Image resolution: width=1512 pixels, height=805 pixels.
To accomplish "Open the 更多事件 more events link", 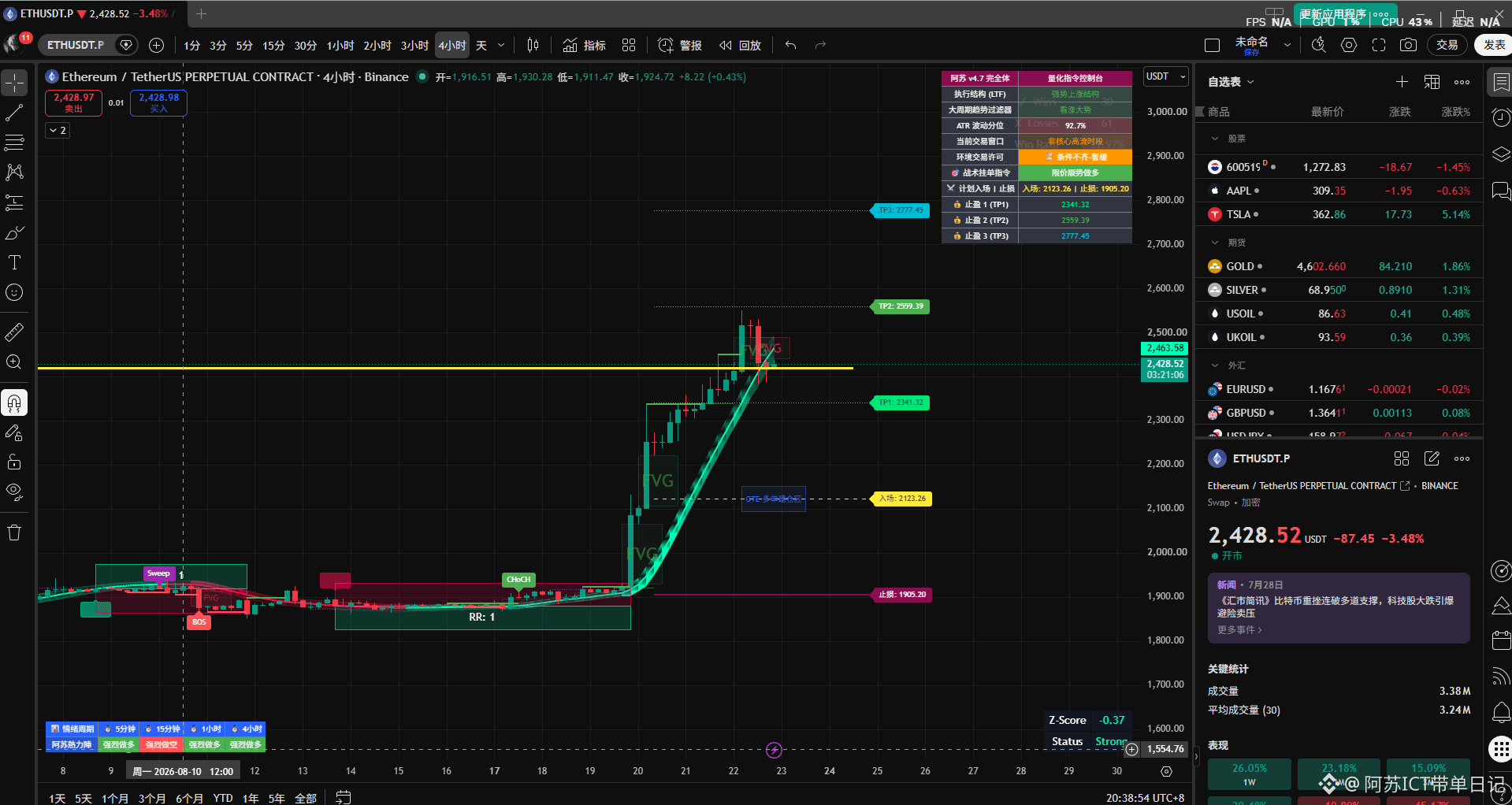I will (1239, 630).
